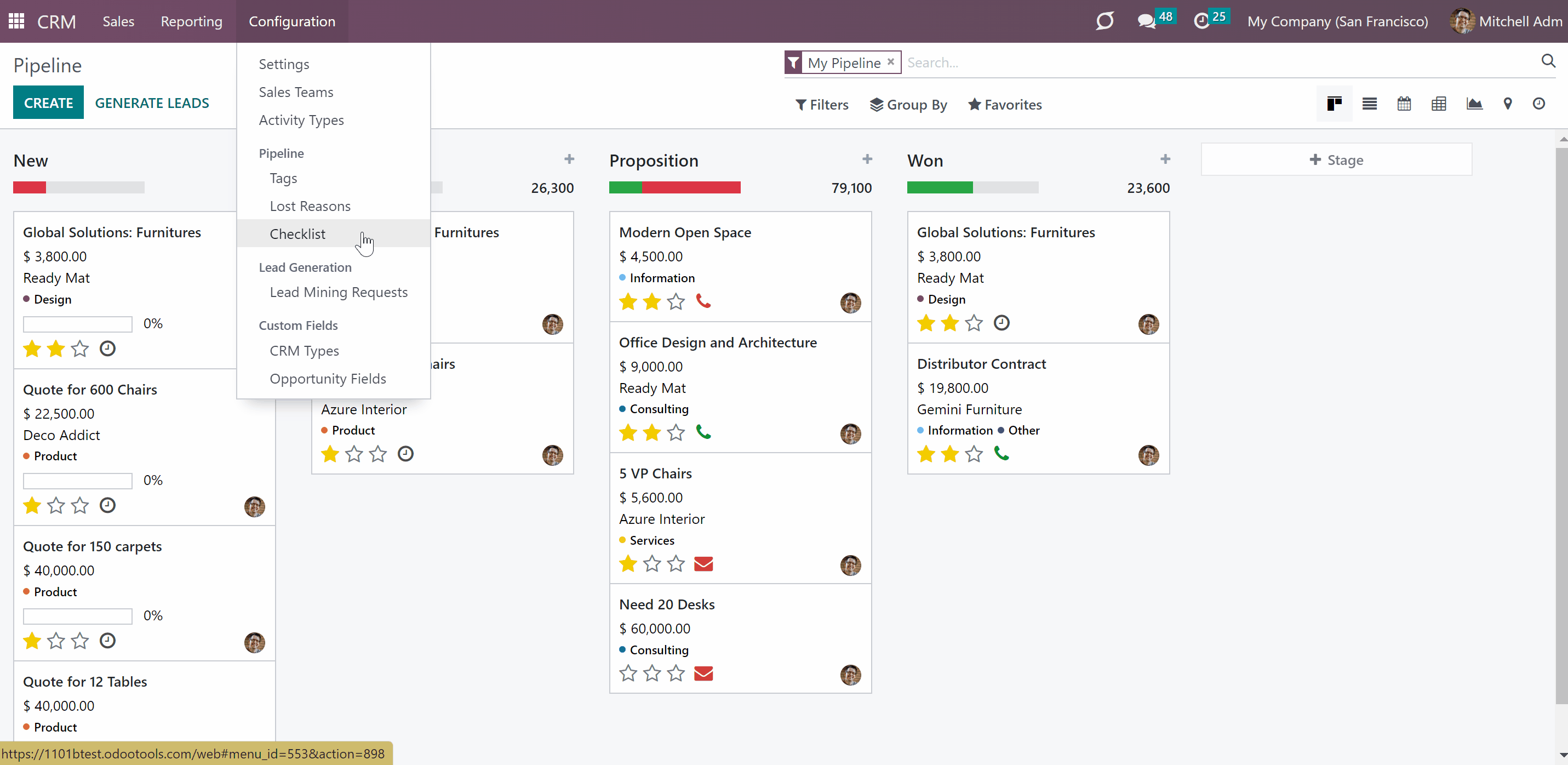Click red phone icon on Modern Open Space

(703, 301)
